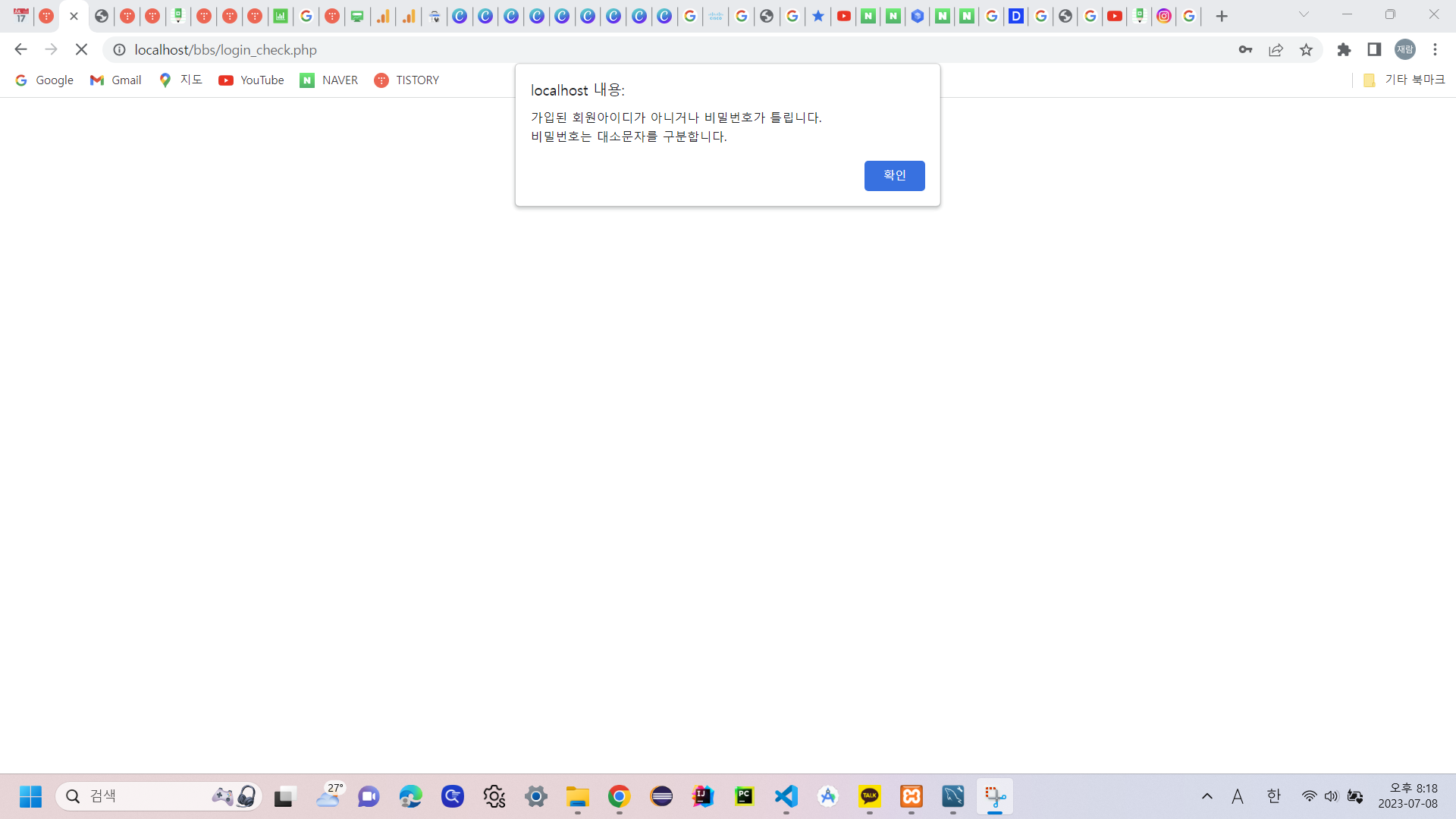The height and width of the screenshot is (819, 1456).
Task: Open the saved passwords key icon
Action: click(1245, 49)
